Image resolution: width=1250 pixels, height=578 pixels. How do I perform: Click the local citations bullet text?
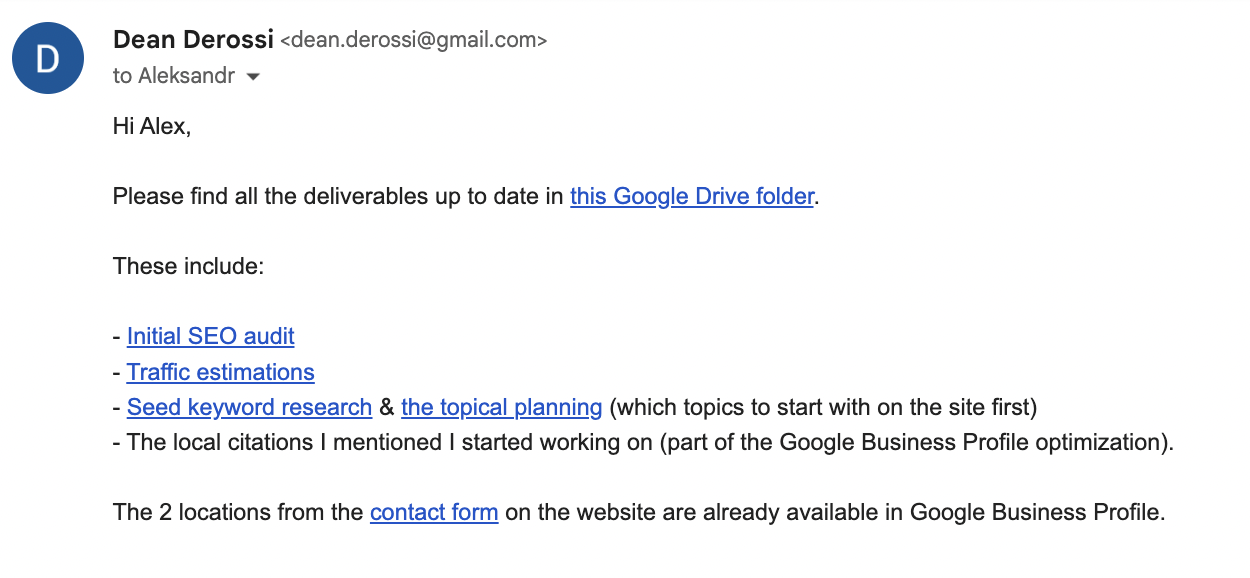click(x=643, y=443)
